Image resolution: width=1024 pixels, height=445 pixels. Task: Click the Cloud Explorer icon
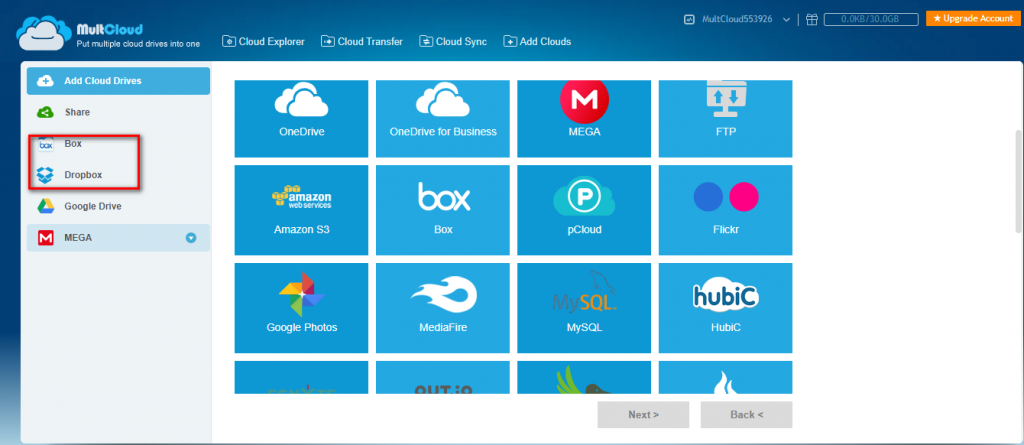click(x=229, y=41)
